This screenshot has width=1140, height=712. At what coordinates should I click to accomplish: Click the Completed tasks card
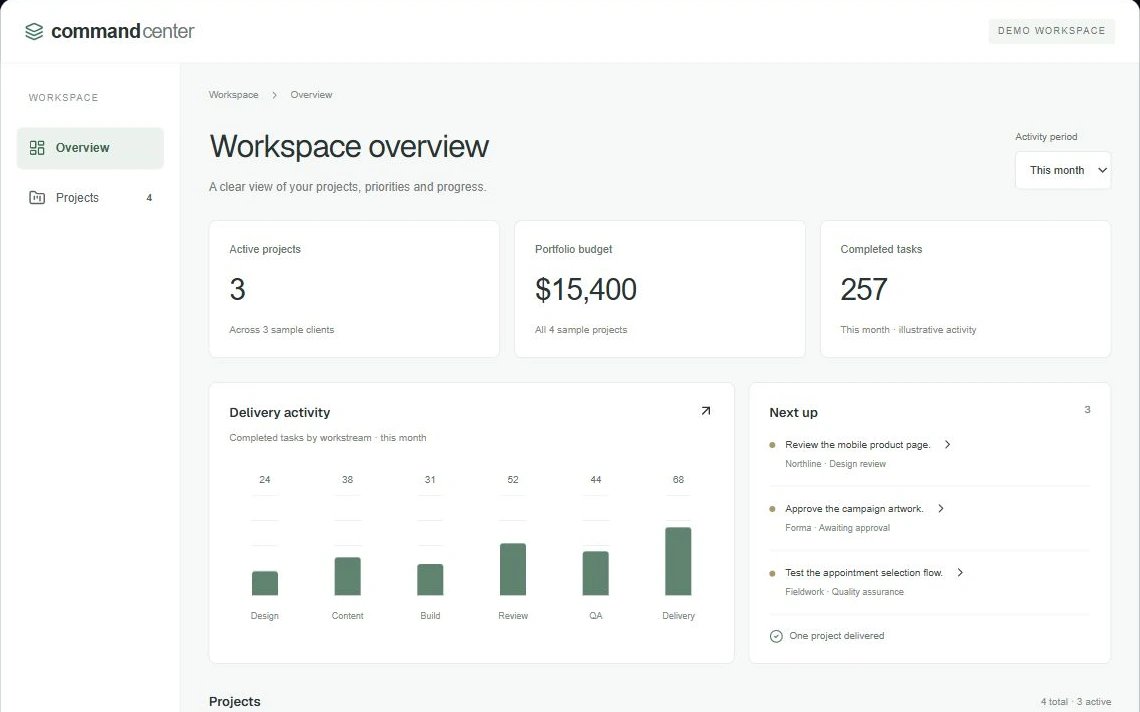click(966, 289)
